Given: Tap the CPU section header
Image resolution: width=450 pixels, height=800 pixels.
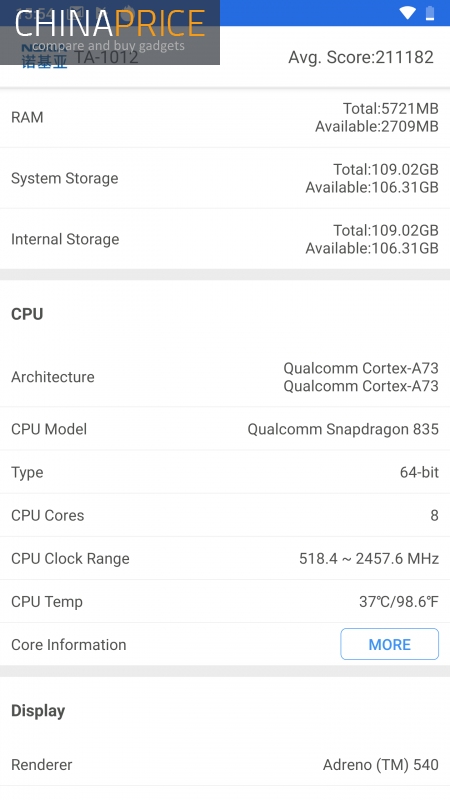Looking at the screenshot, I should pyautogui.click(x=27, y=314).
